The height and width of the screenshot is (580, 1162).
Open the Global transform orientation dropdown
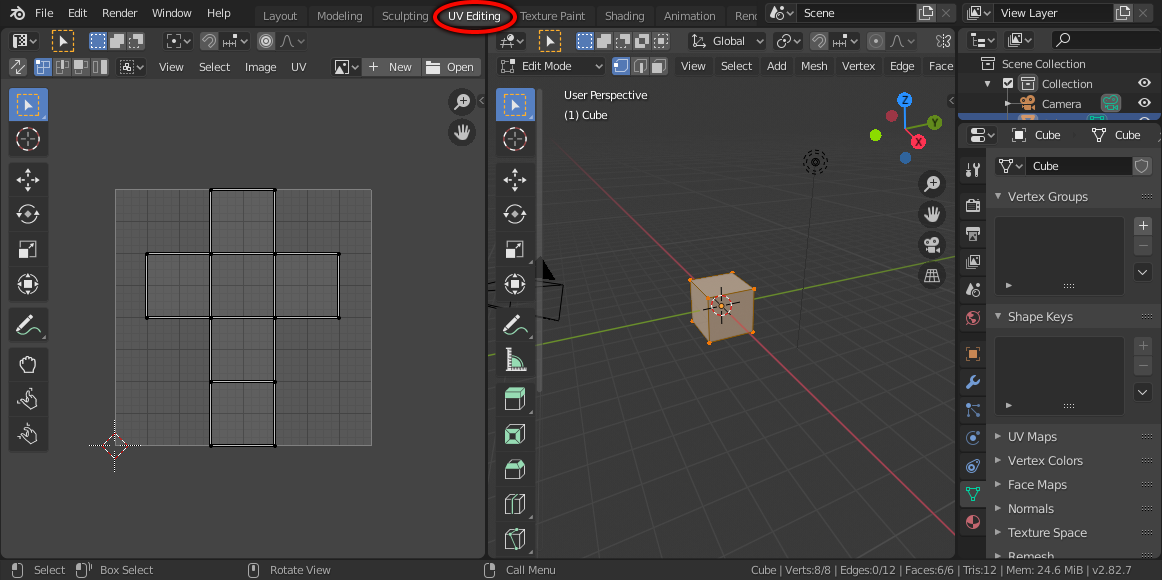(x=727, y=40)
